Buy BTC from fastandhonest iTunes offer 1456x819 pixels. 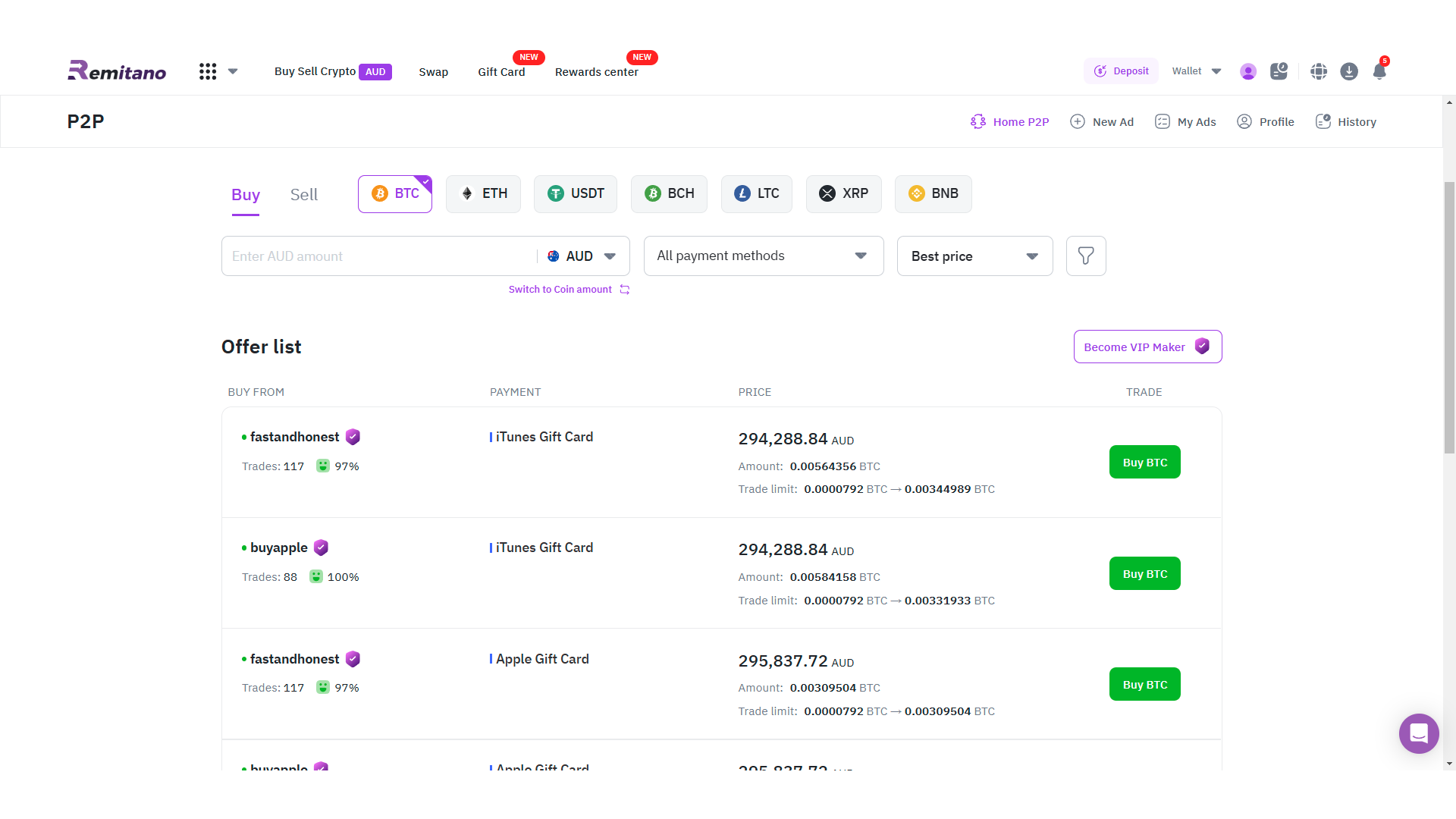(1145, 462)
